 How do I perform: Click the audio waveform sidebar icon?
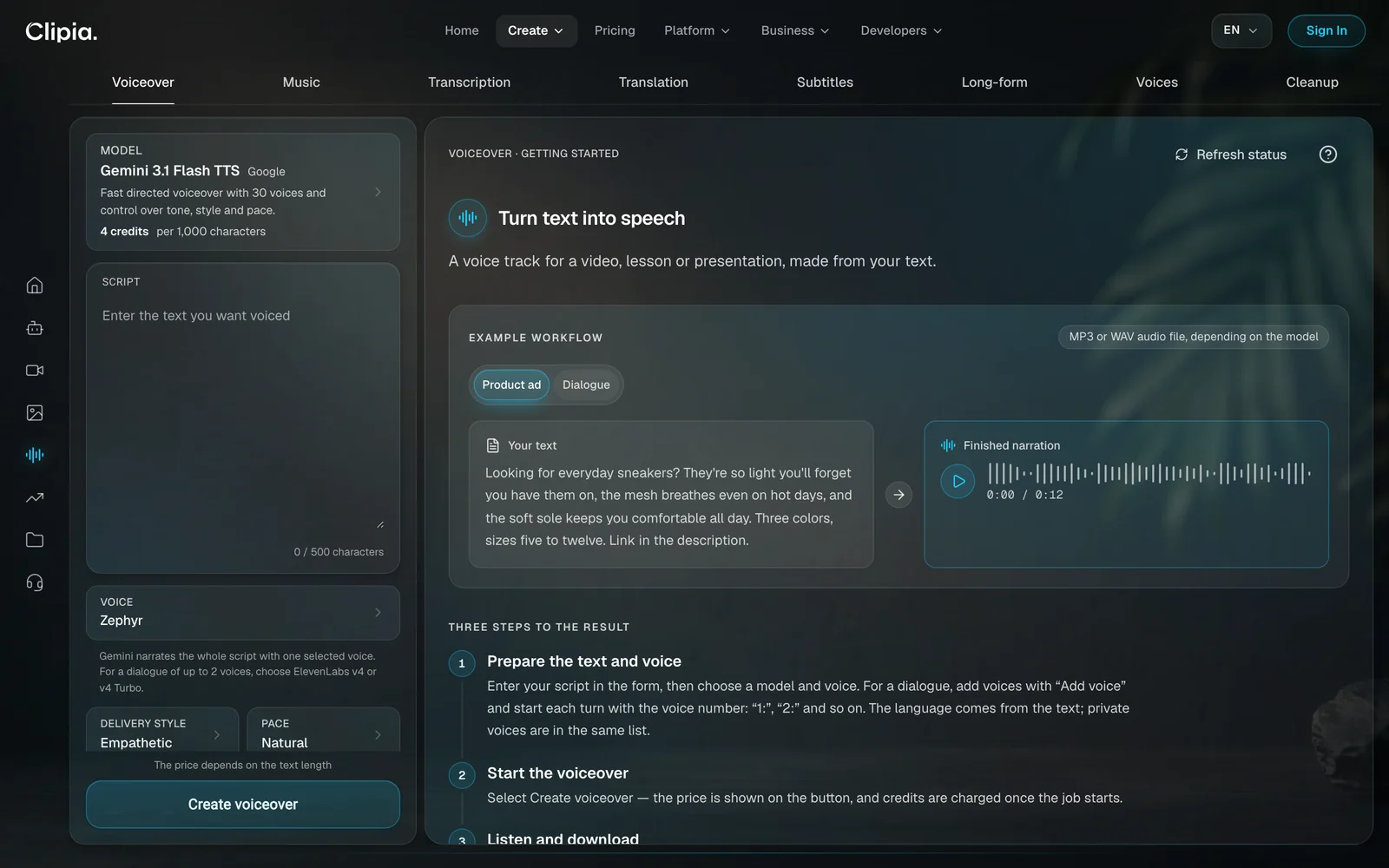(x=35, y=455)
